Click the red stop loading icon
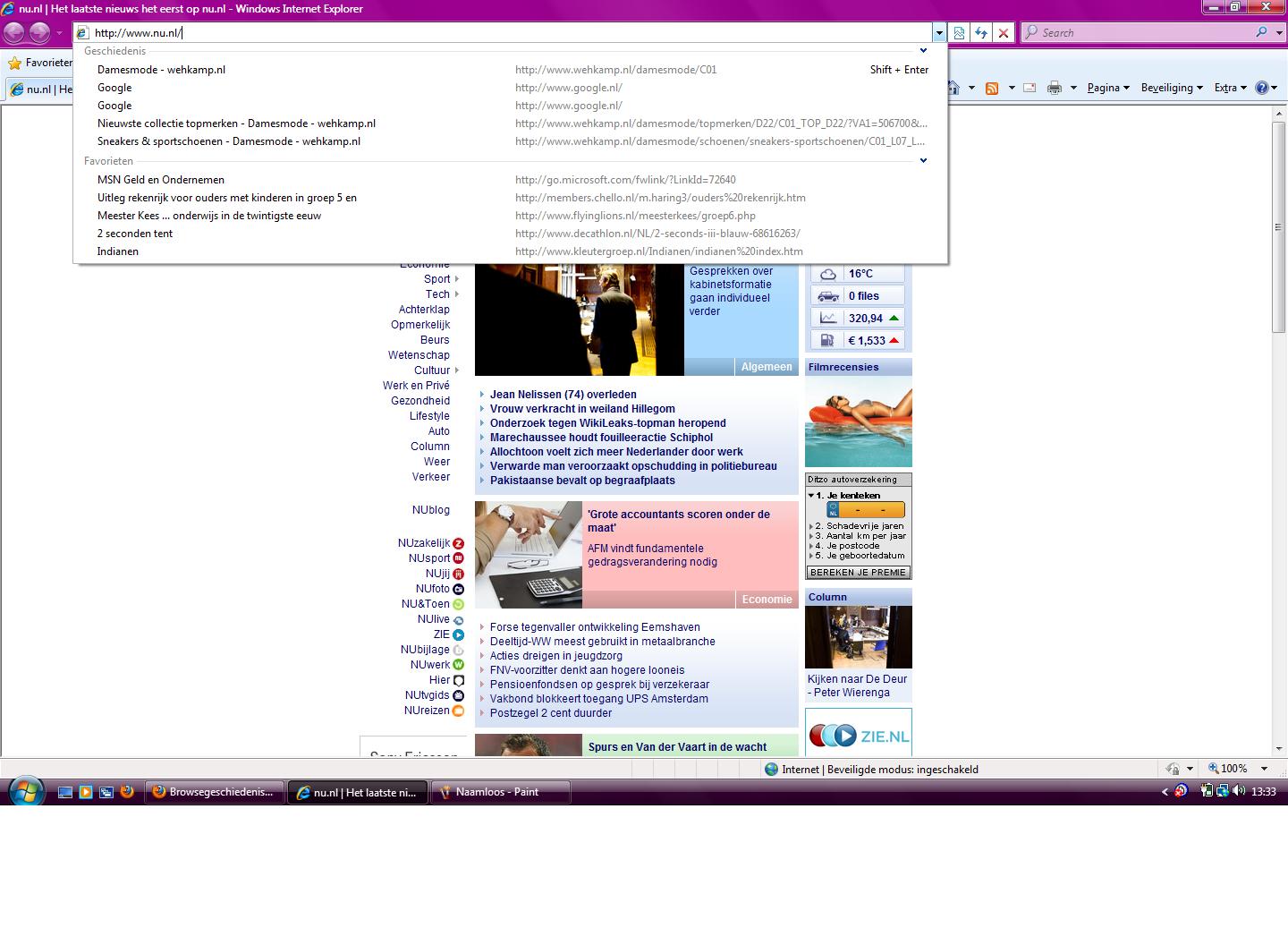The image size is (1288, 945). (1004, 33)
